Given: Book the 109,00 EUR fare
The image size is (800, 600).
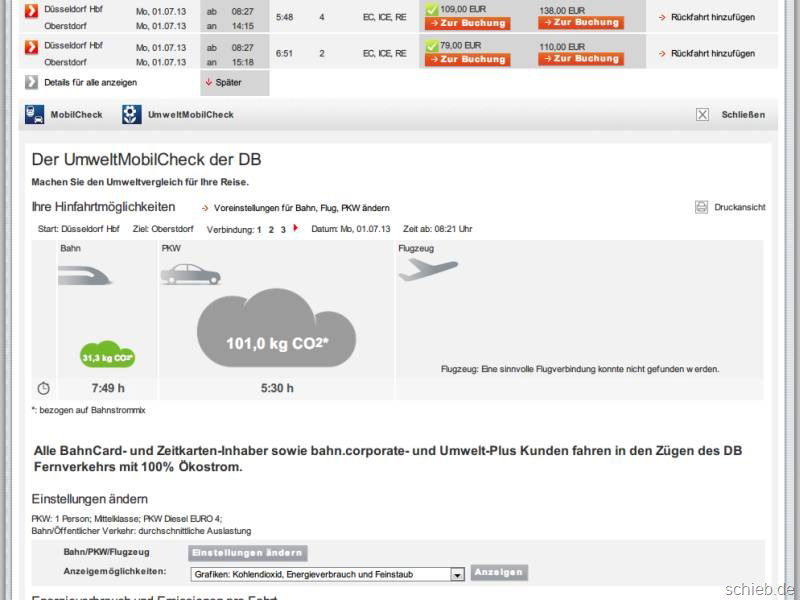Looking at the screenshot, I should tap(467, 23).
